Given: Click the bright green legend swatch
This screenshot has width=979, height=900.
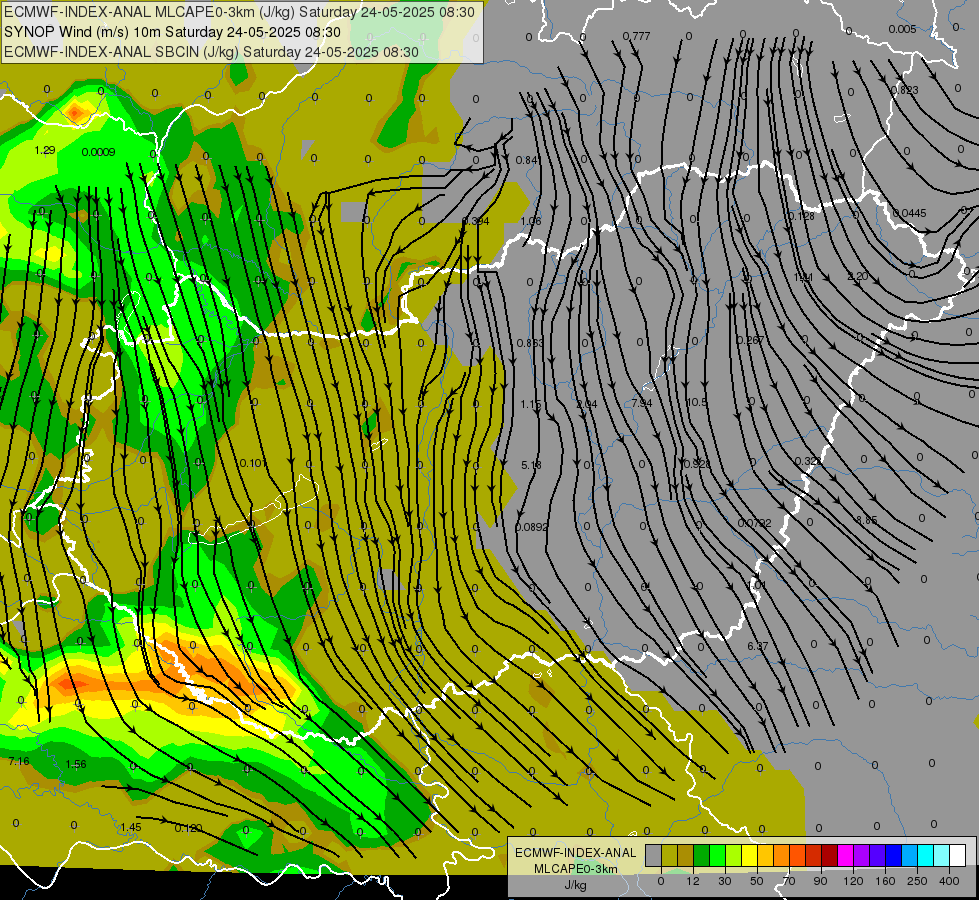Looking at the screenshot, I should tap(718, 856).
